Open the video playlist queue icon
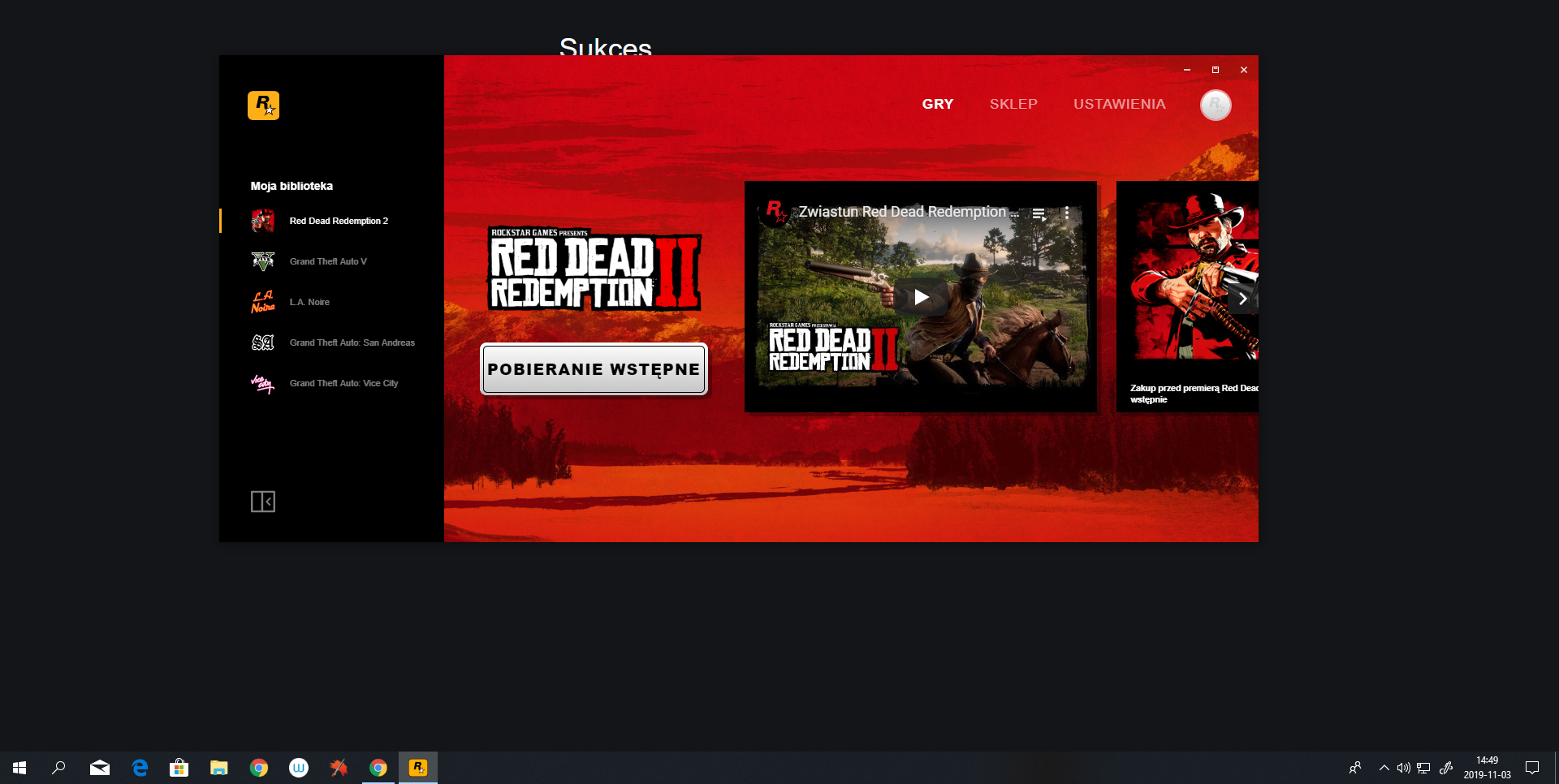1559x784 pixels. [x=1039, y=214]
